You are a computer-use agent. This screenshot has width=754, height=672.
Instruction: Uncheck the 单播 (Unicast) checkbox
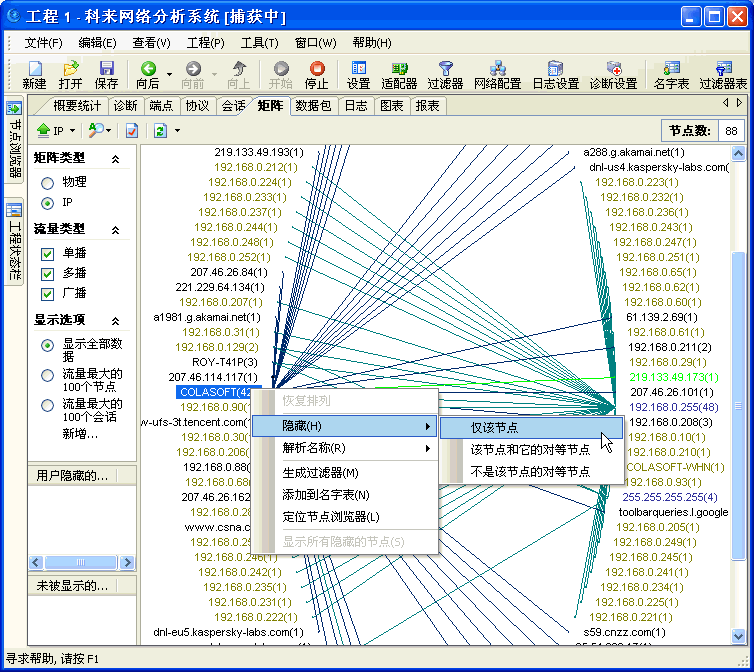(x=48, y=254)
